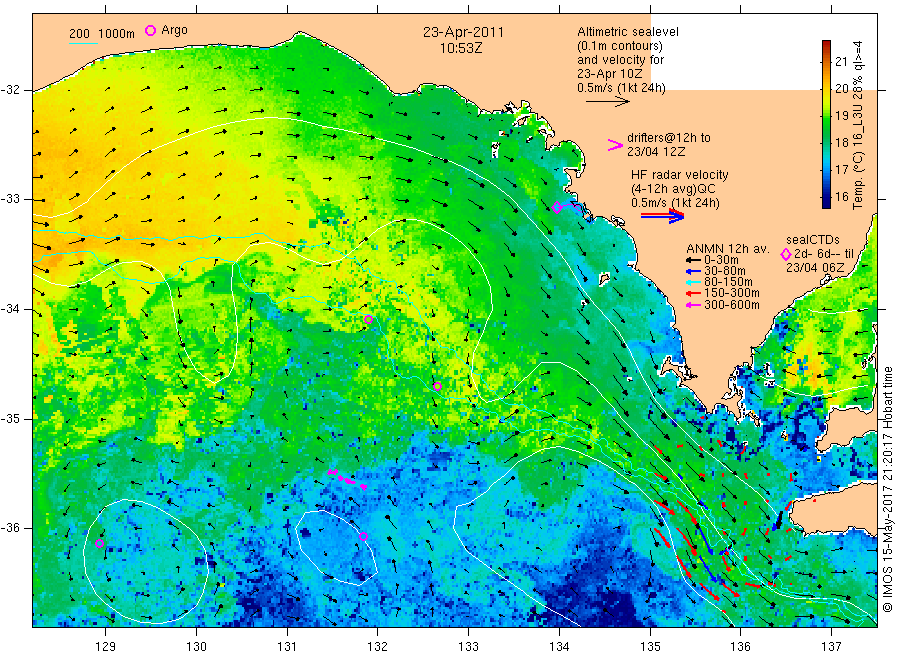900x660 pixels.
Task: Click the 20 degree colorbar tick label
Action: [841, 88]
